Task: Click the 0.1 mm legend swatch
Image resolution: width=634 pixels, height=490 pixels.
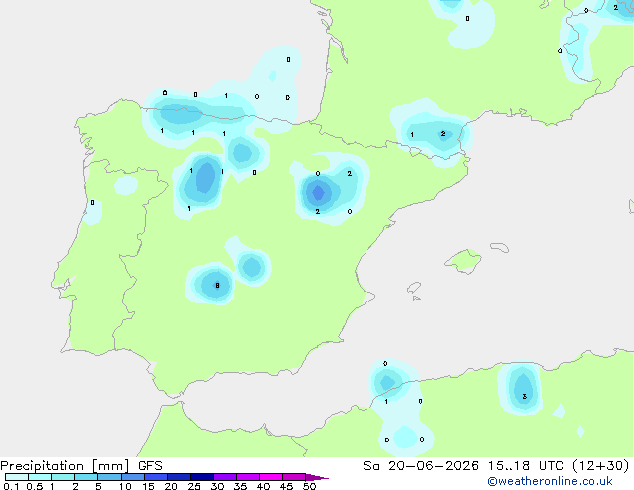Action: pos(17,477)
